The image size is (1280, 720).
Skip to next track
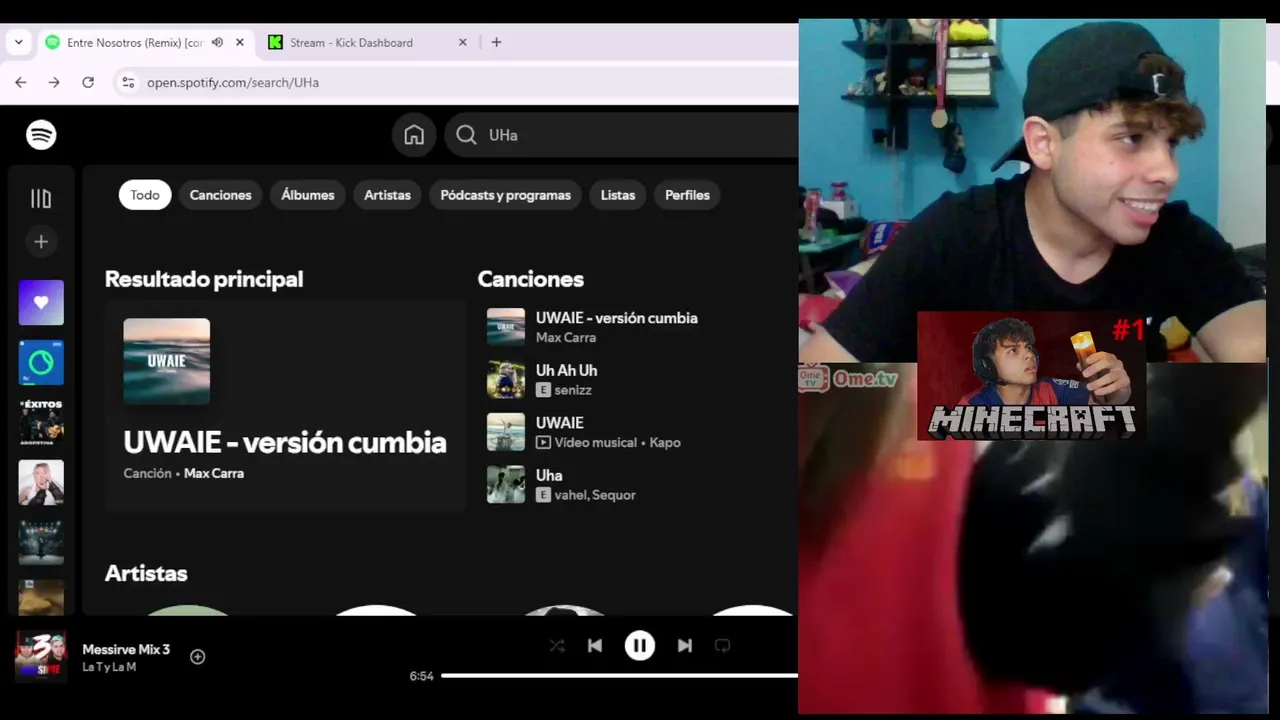tap(685, 646)
